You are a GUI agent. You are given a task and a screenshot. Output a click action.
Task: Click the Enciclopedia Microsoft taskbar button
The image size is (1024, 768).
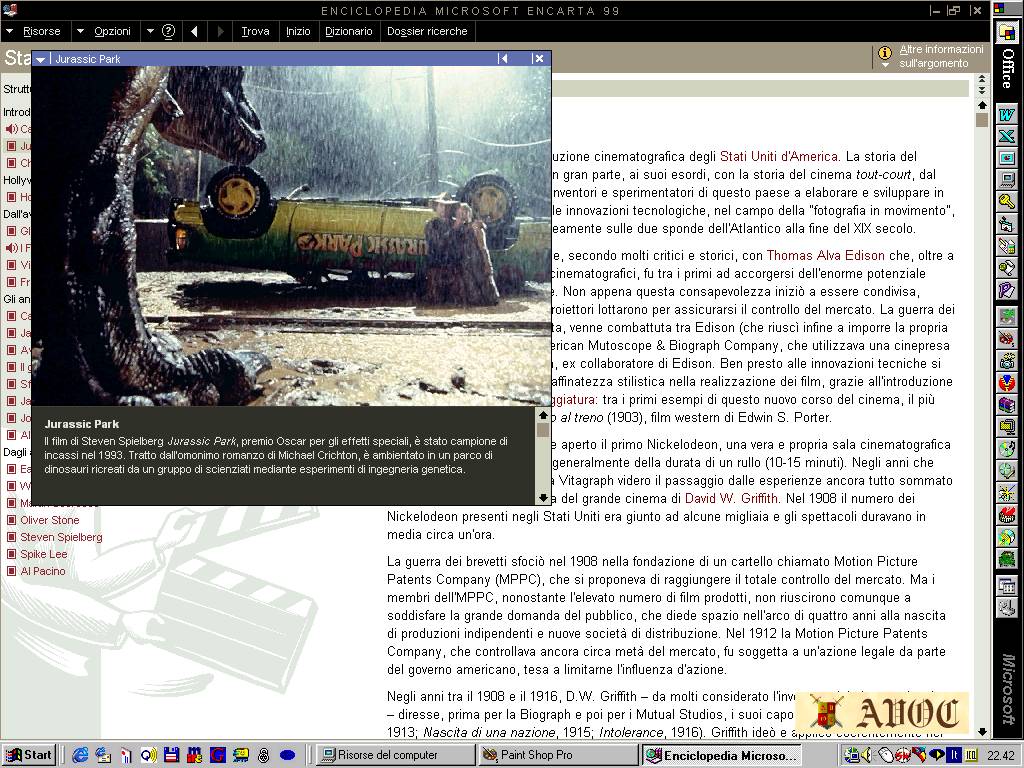point(721,756)
